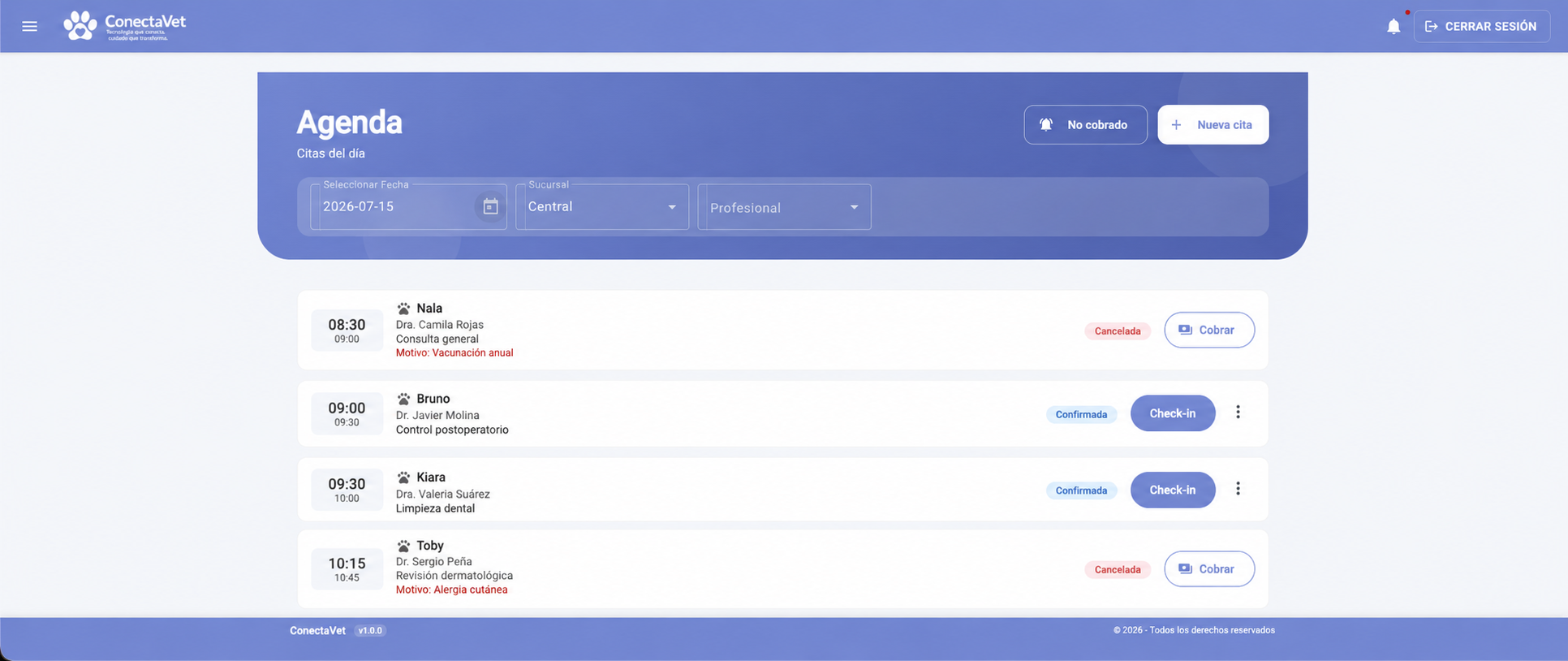The width and height of the screenshot is (1568, 661).
Task: Open more options for Kiara's appointment
Action: 1238,489
